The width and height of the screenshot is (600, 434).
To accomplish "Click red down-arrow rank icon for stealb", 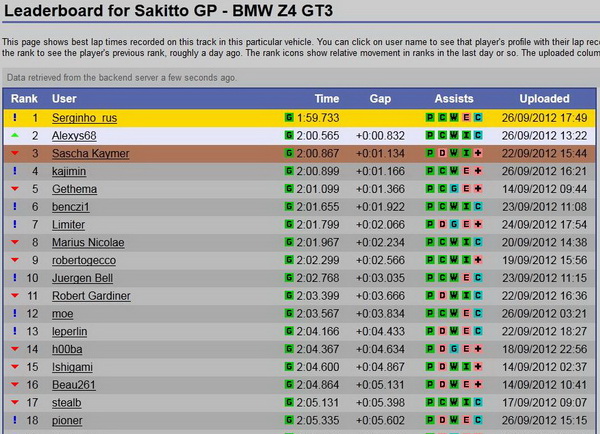I will click(15, 402).
